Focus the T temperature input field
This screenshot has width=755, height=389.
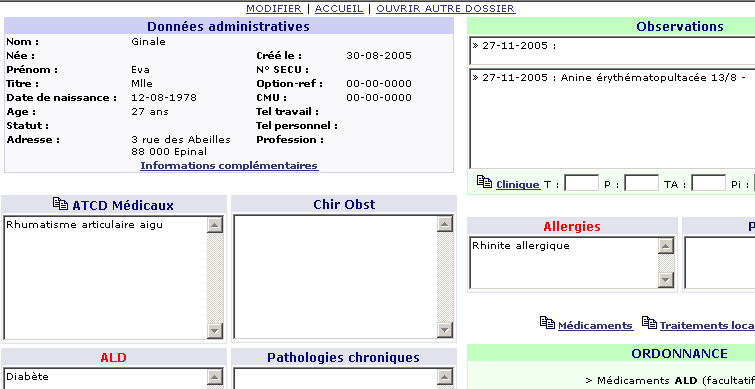pyautogui.click(x=581, y=183)
